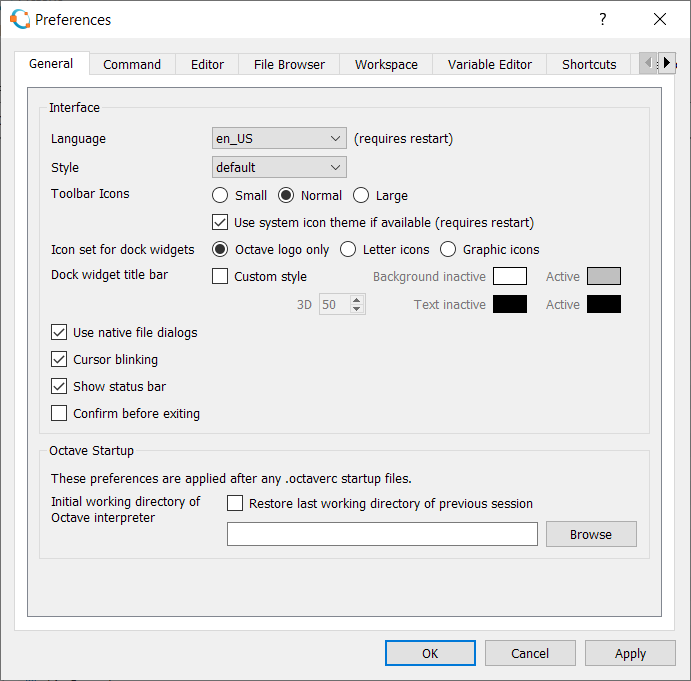Screen dimensions: 691x681
Task: Click Text inactive black color swatch
Action: (510, 304)
